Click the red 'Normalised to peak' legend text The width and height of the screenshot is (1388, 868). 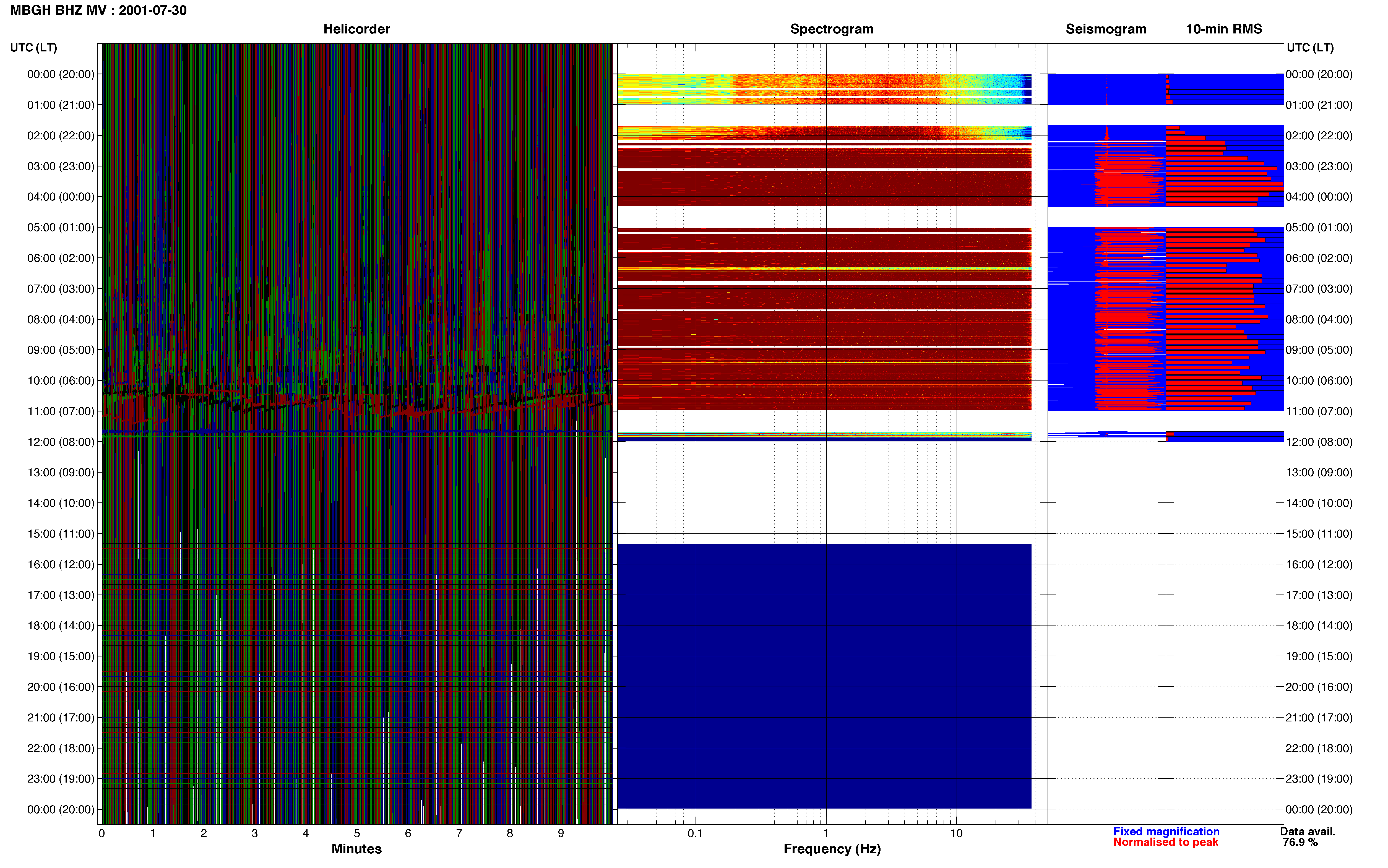(1165, 842)
